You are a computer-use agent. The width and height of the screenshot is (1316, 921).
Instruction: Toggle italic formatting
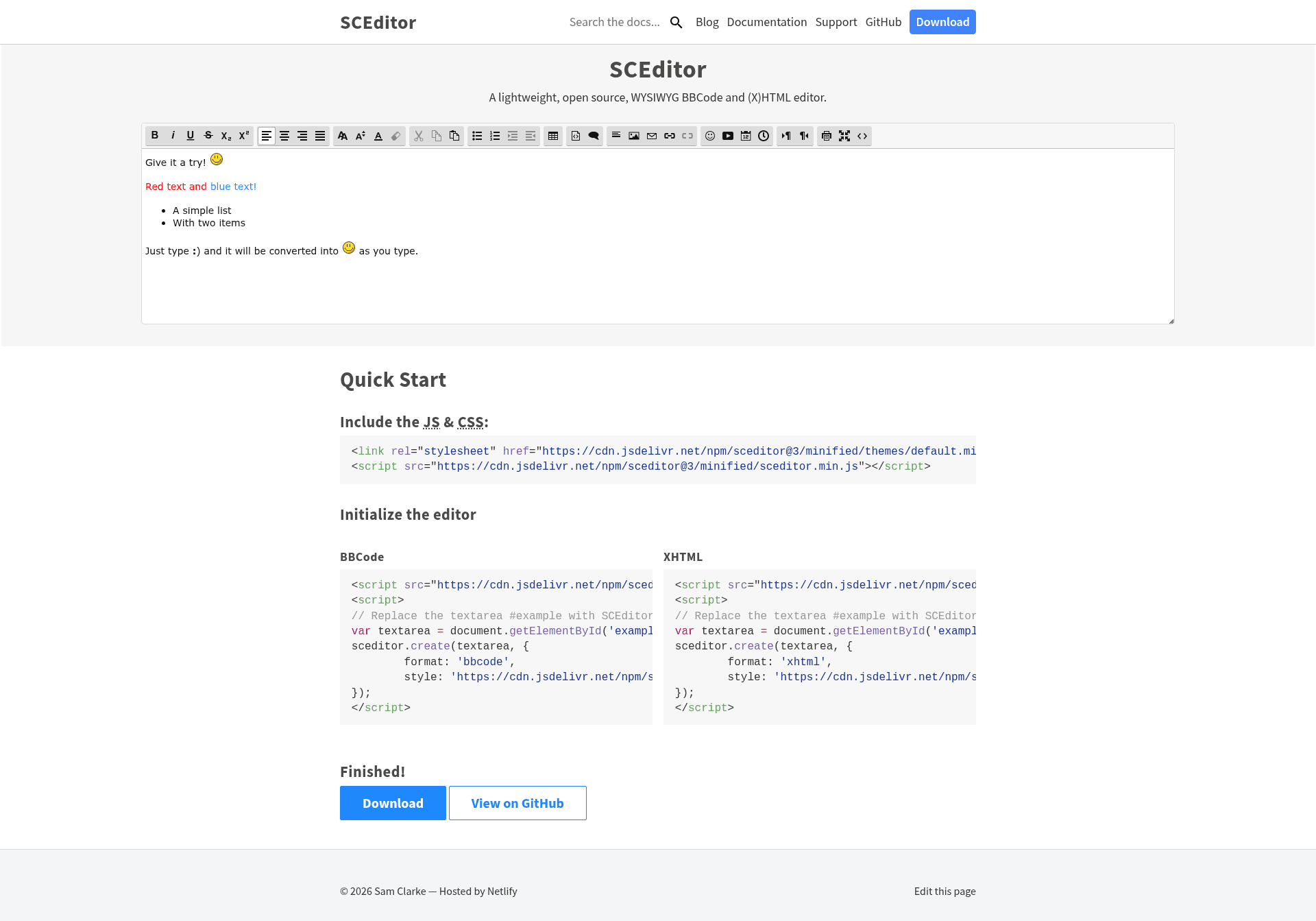173,136
